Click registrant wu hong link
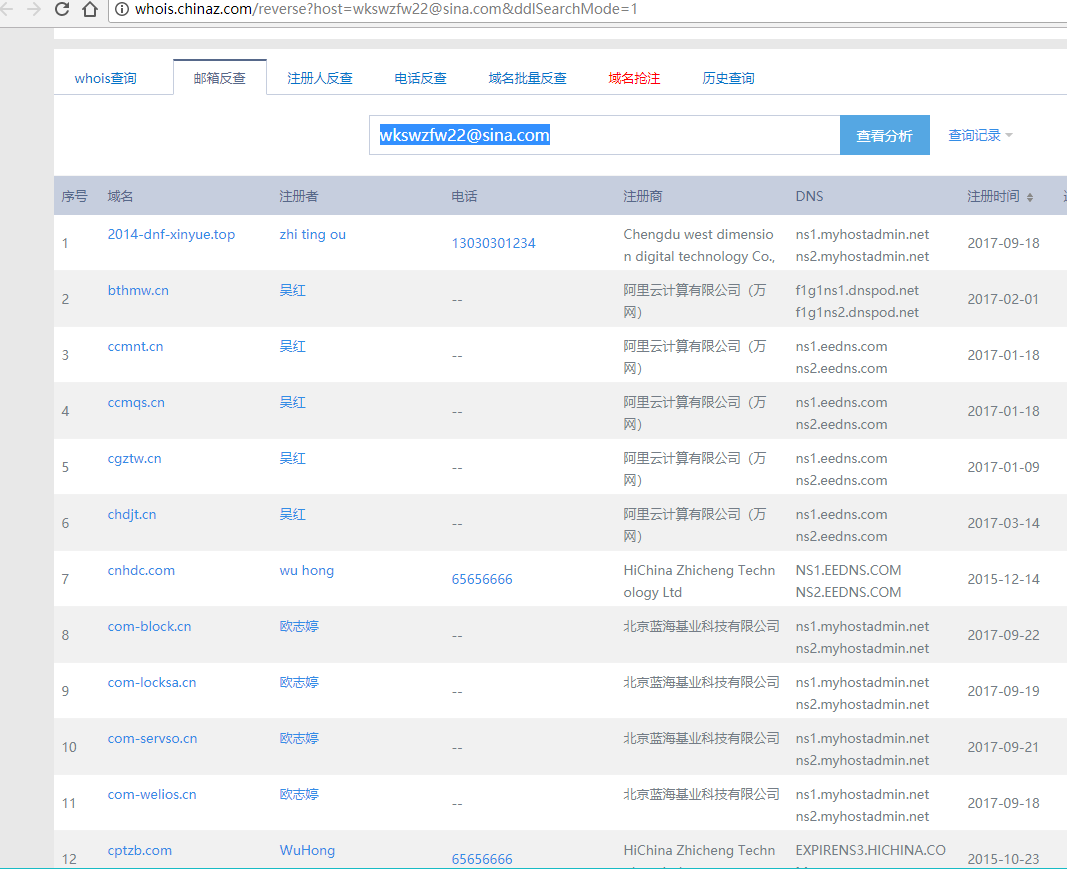 click(x=307, y=570)
